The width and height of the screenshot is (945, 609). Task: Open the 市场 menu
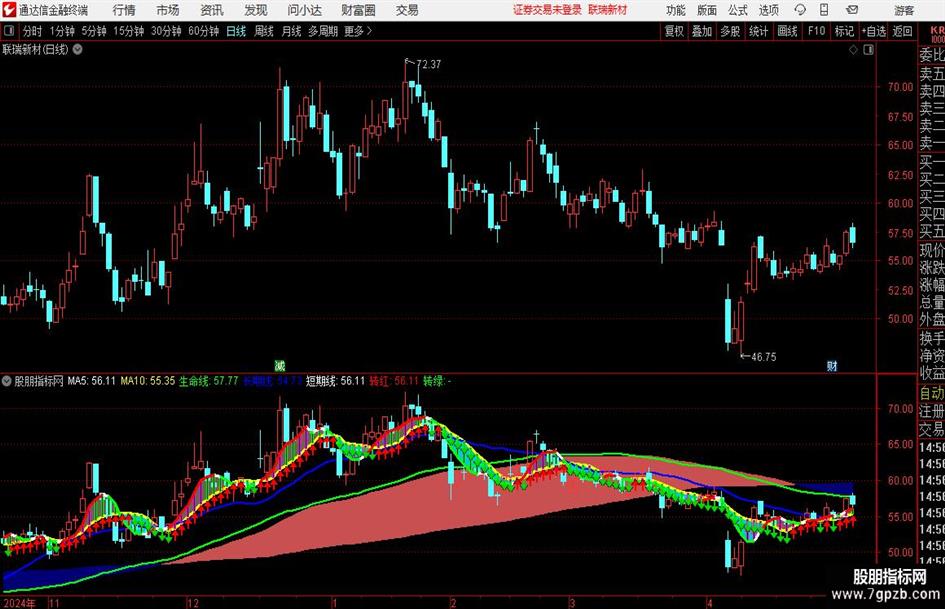click(168, 10)
